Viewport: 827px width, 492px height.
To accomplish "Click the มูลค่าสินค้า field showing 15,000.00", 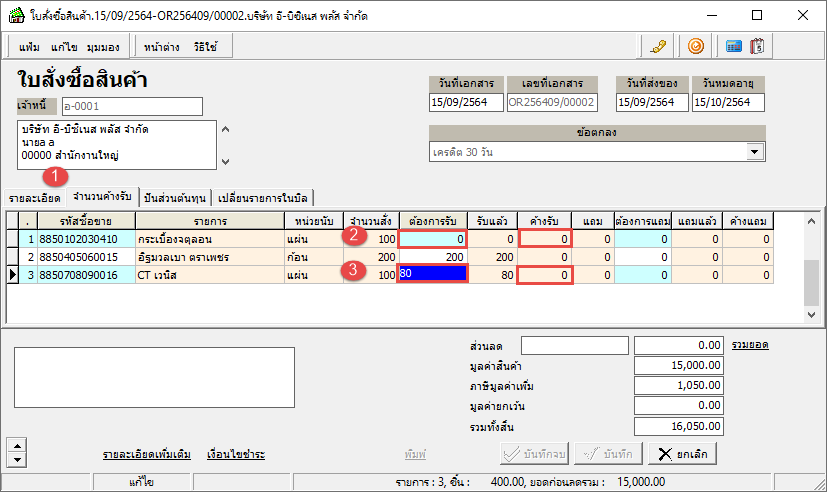I will 679,365.
